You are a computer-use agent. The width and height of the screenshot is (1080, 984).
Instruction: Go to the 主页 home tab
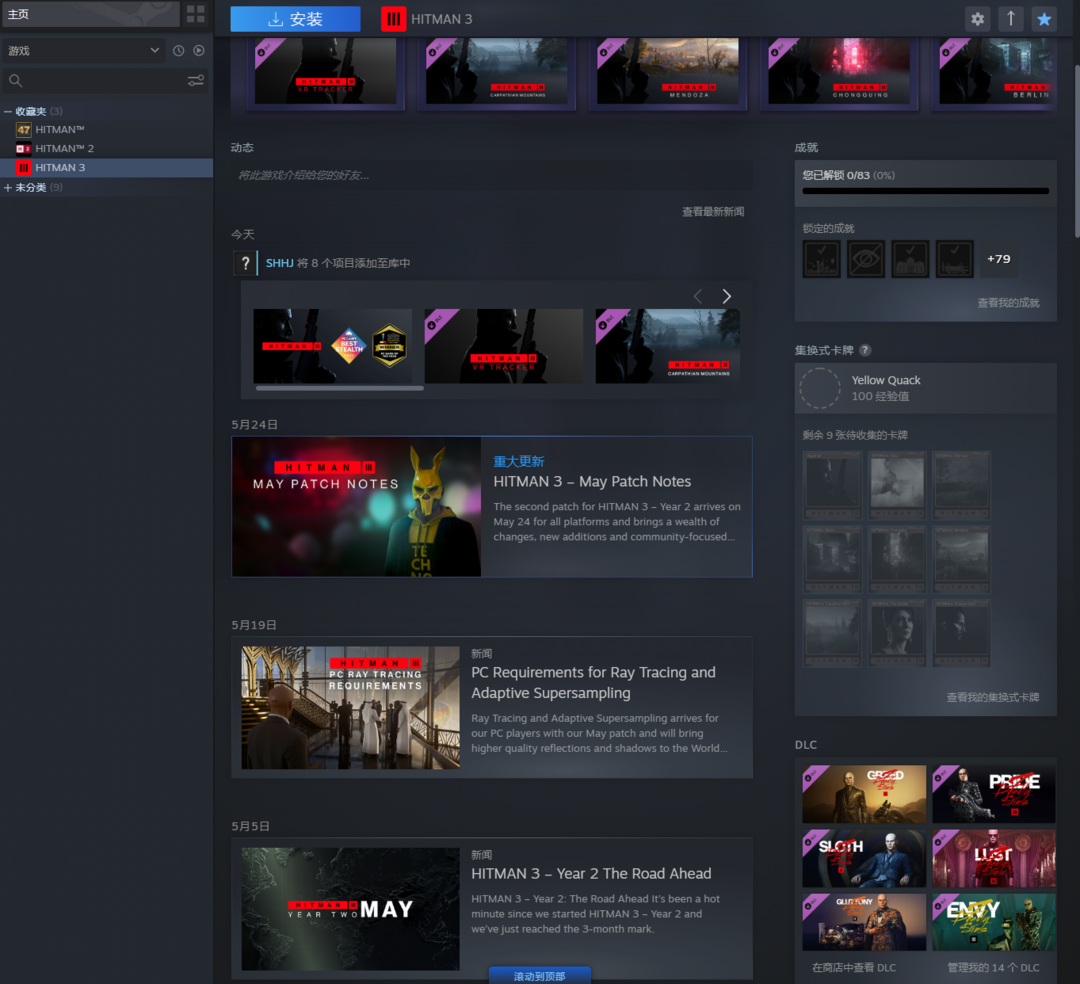click(x=90, y=14)
